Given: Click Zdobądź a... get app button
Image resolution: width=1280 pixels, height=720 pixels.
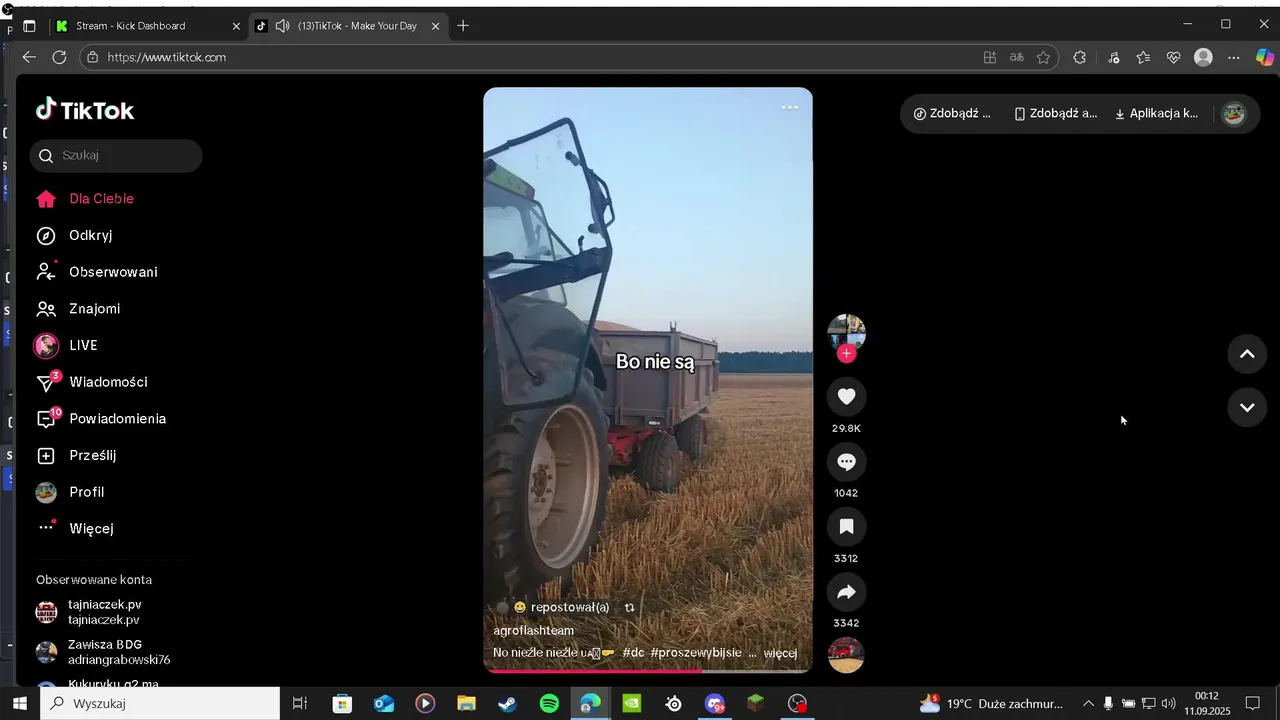Looking at the screenshot, I should pyautogui.click(x=1056, y=114).
